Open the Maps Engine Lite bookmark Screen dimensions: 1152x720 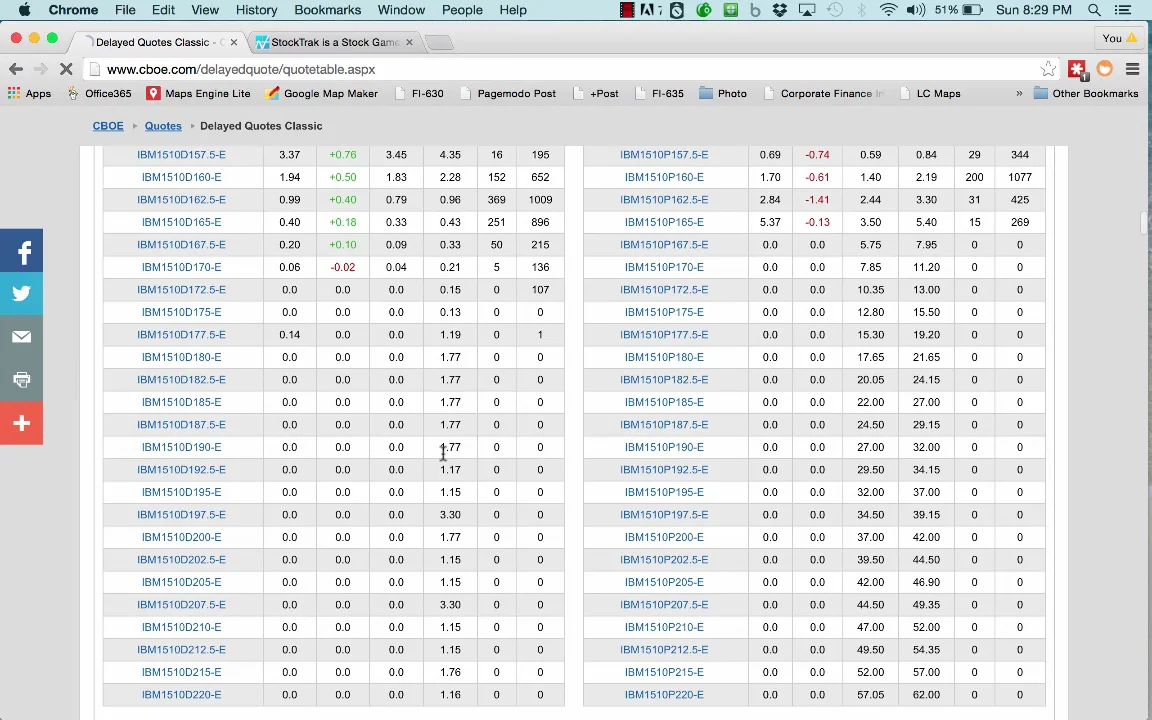coord(198,93)
